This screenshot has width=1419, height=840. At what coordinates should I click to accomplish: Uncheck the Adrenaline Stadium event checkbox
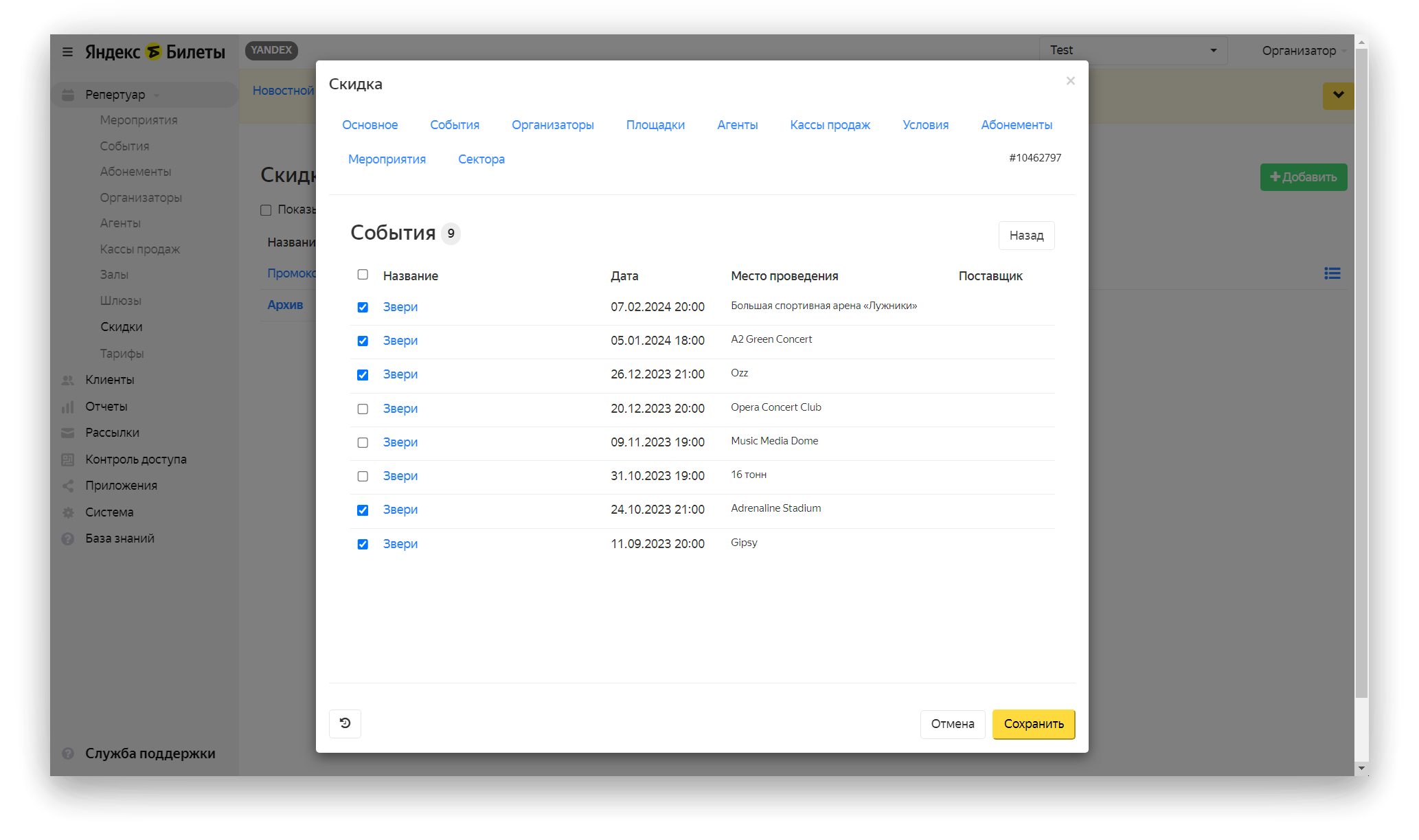point(363,510)
